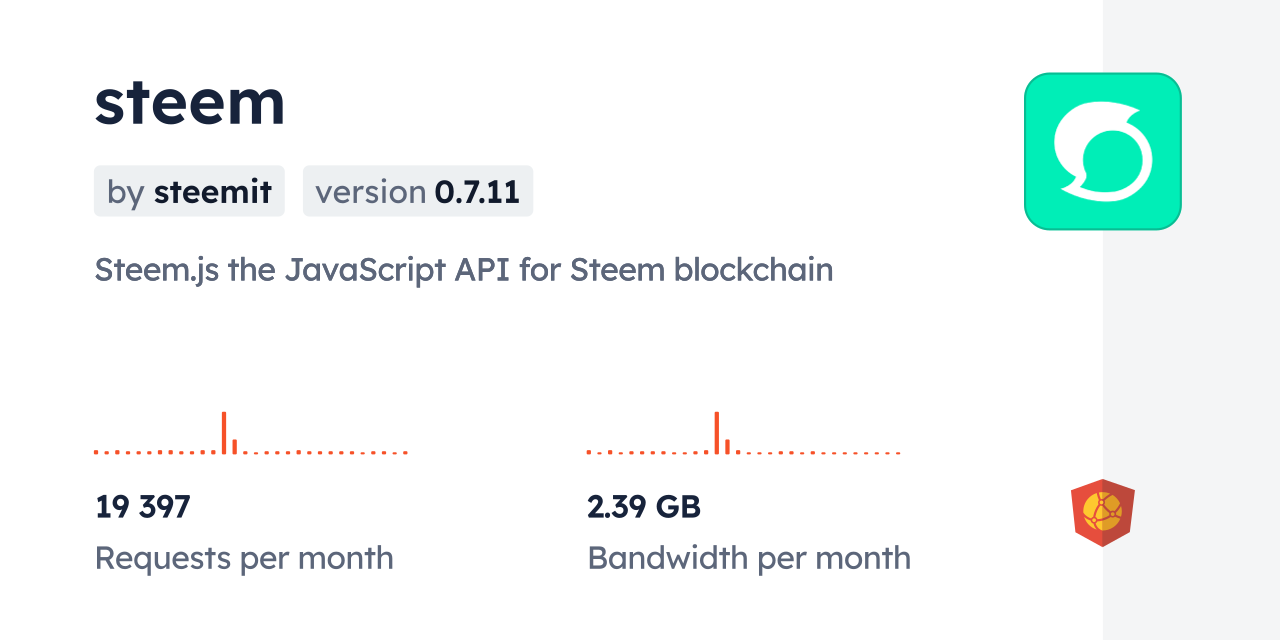This screenshot has height=640, width=1280.
Task: Click the shorter second bar in requests chart
Action: [234, 446]
